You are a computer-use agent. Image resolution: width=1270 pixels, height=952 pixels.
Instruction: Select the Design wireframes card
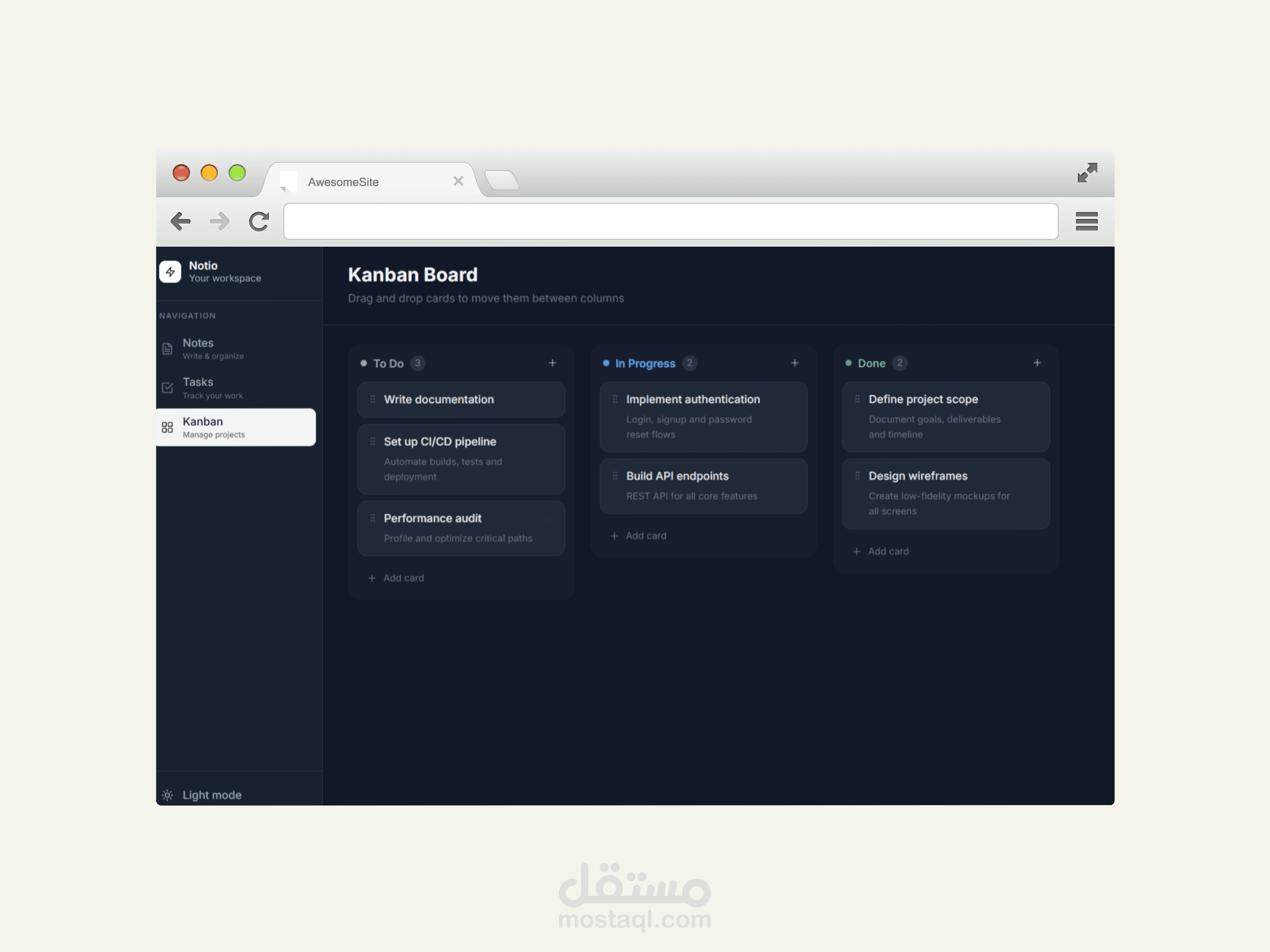click(946, 494)
